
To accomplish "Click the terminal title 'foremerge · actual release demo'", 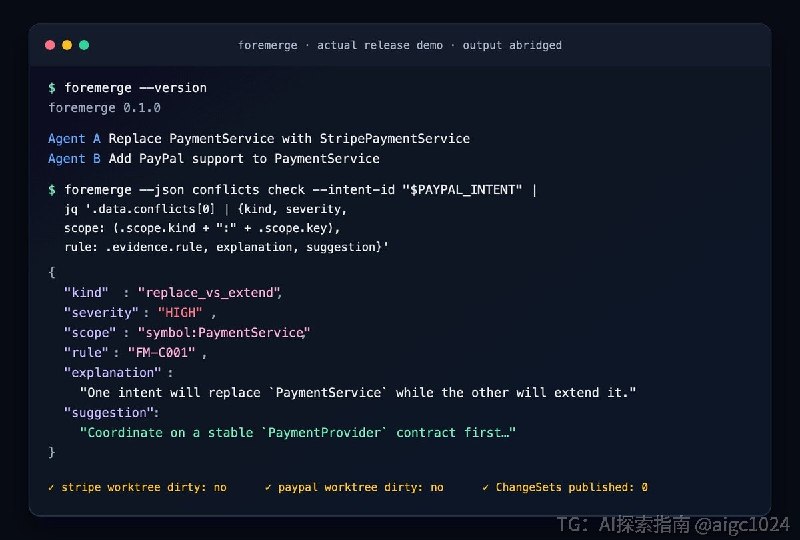I will click(x=340, y=45).
